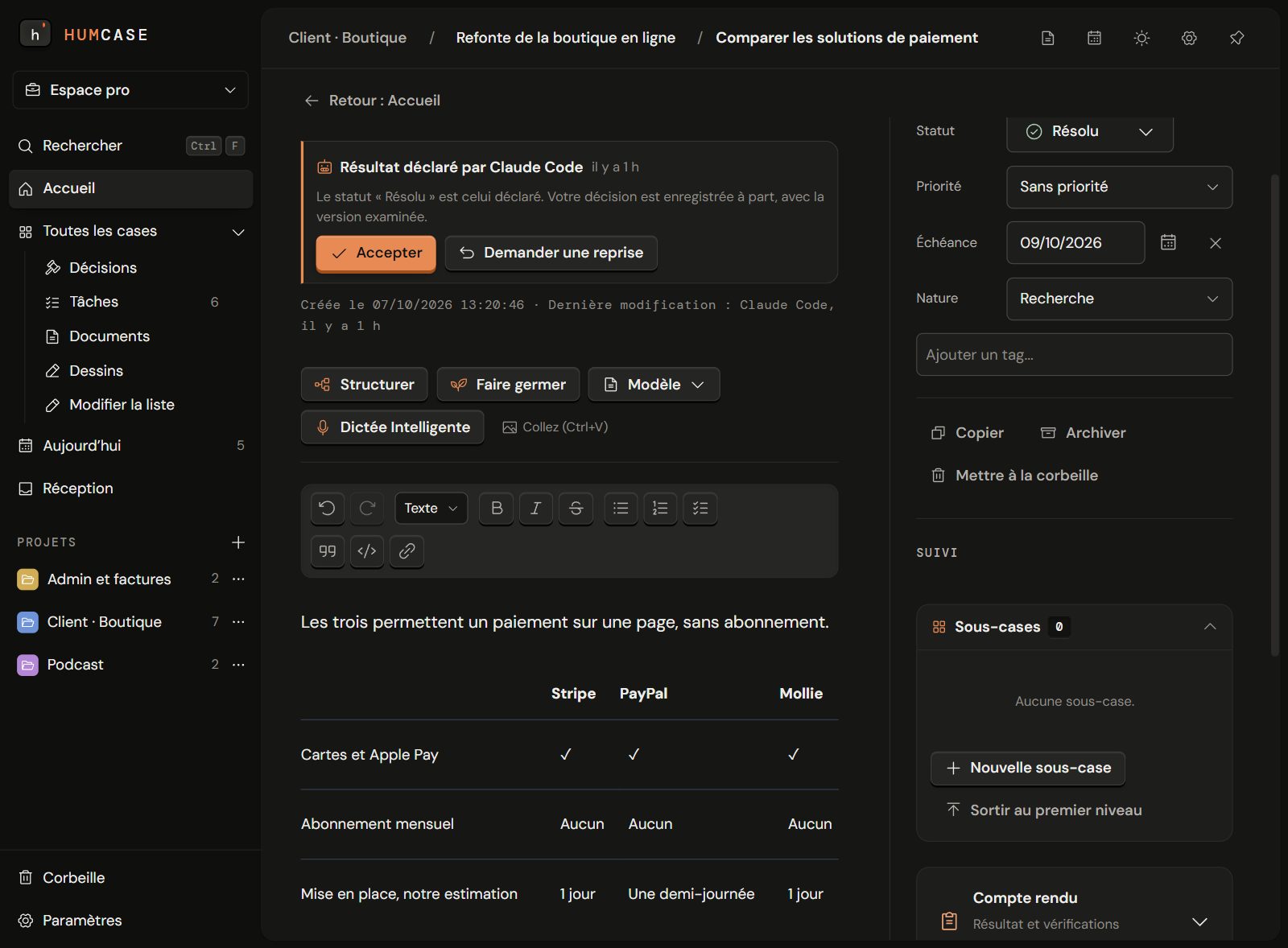The height and width of the screenshot is (948, 1288).
Task: Insert checklist in editor
Action: 700,508
